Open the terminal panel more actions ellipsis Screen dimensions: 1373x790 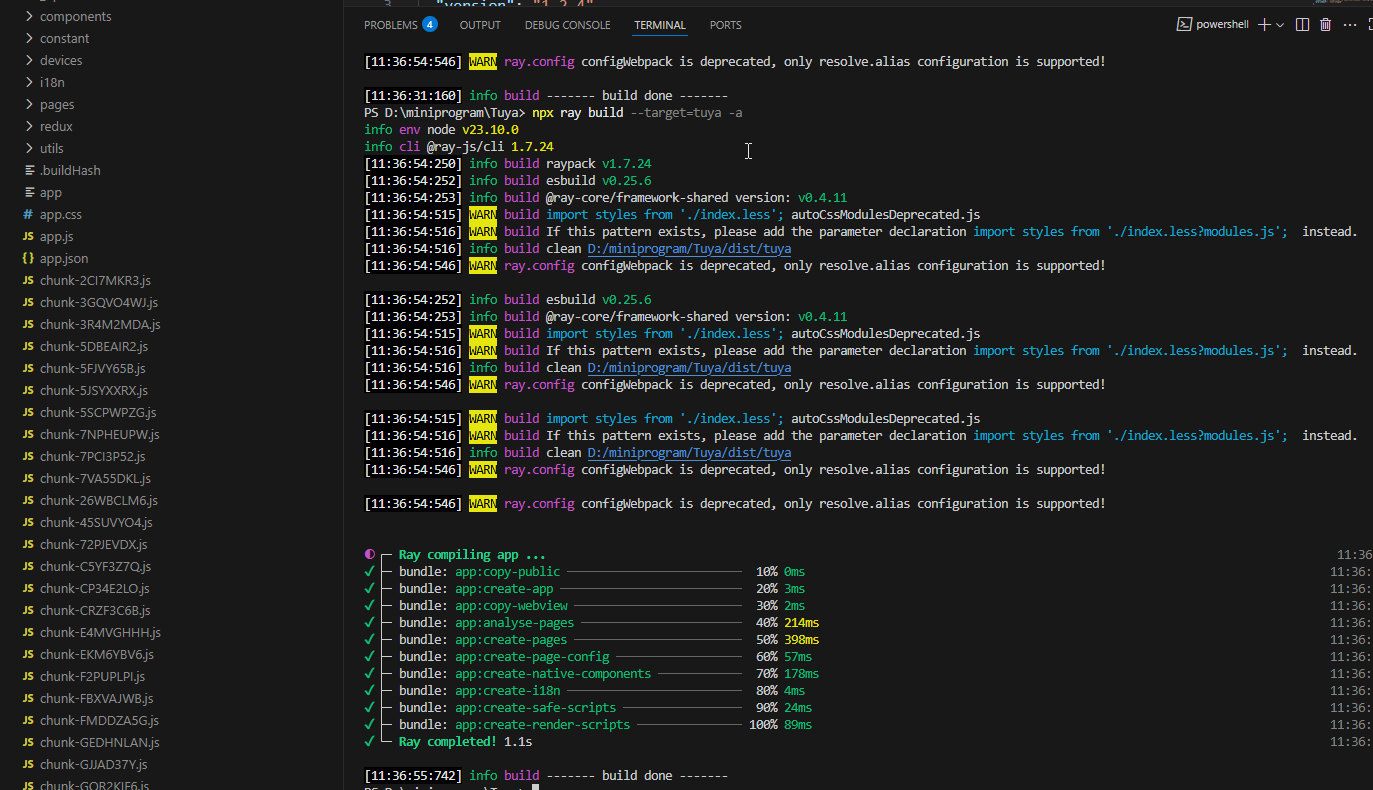[x=1350, y=24]
